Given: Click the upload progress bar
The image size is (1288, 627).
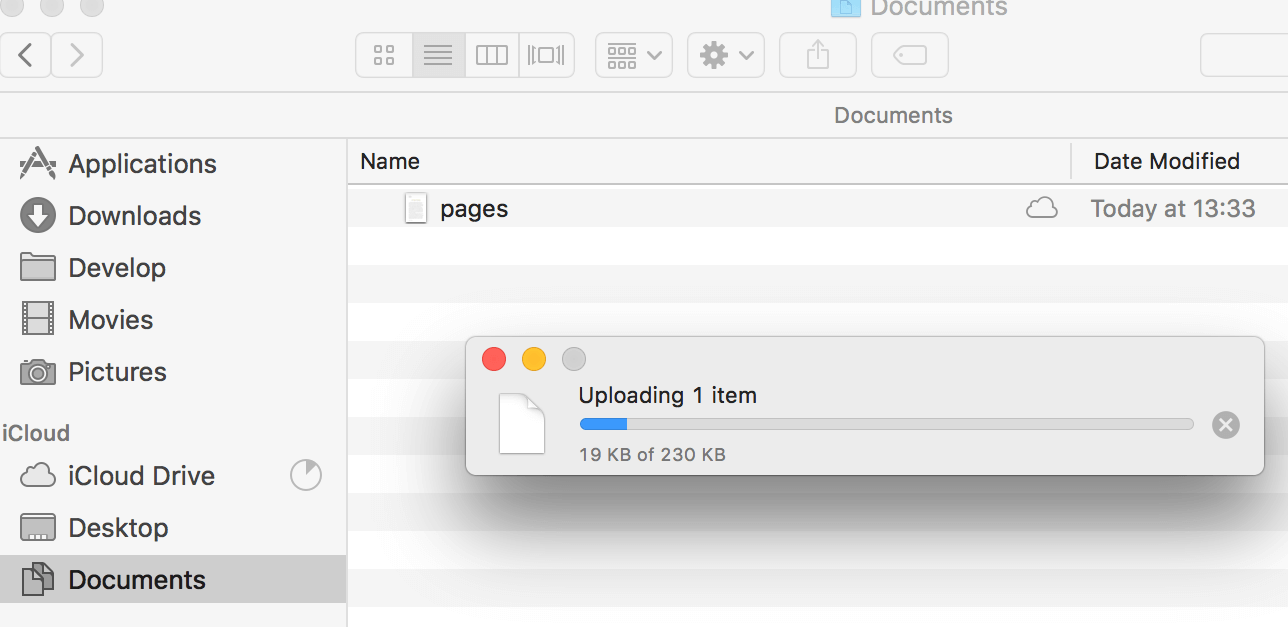Looking at the screenshot, I should (886, 424).
